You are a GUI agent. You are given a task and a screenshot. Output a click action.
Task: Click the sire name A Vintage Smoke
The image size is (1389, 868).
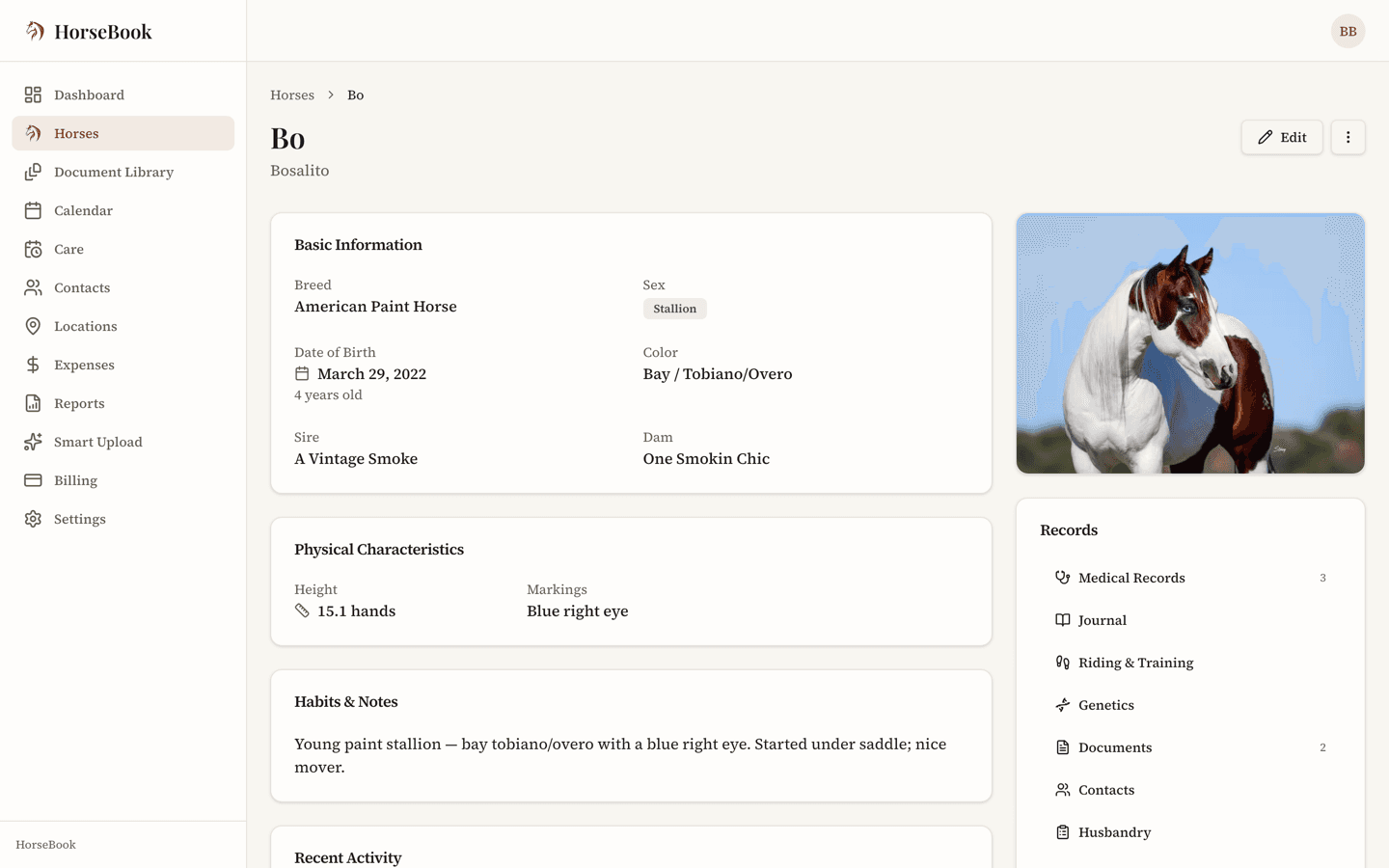point(356,459)
